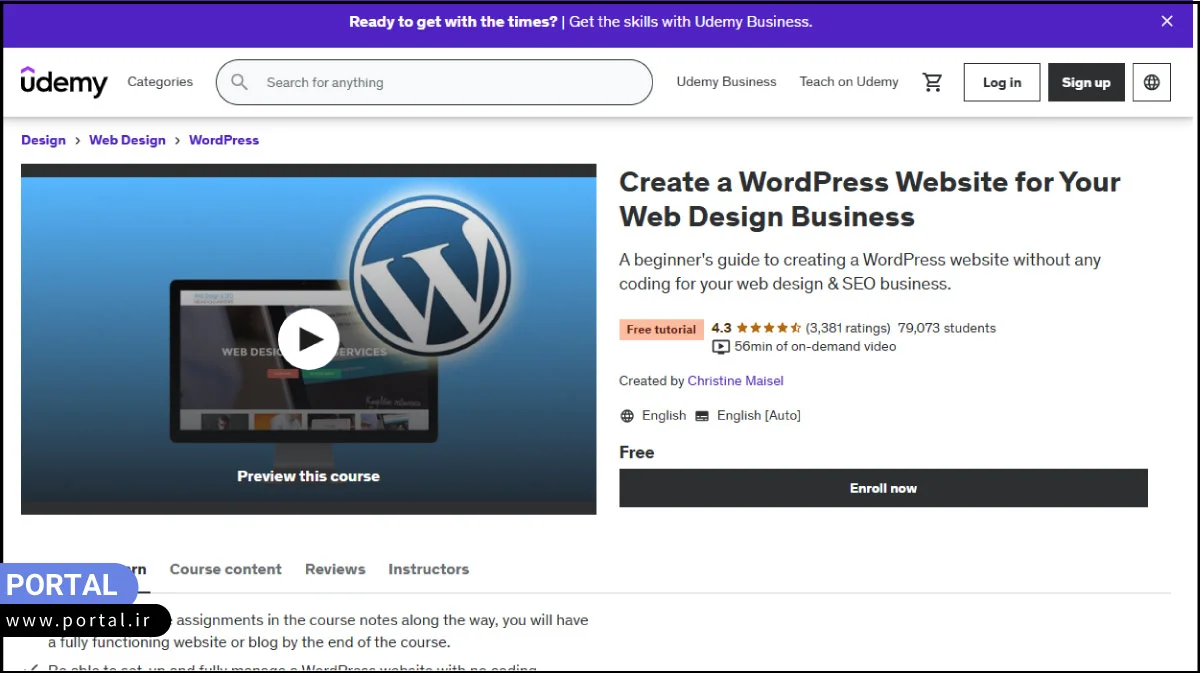1200x673 pixels.
Task: Switch to the Course content tab
Action: point(225,569)
